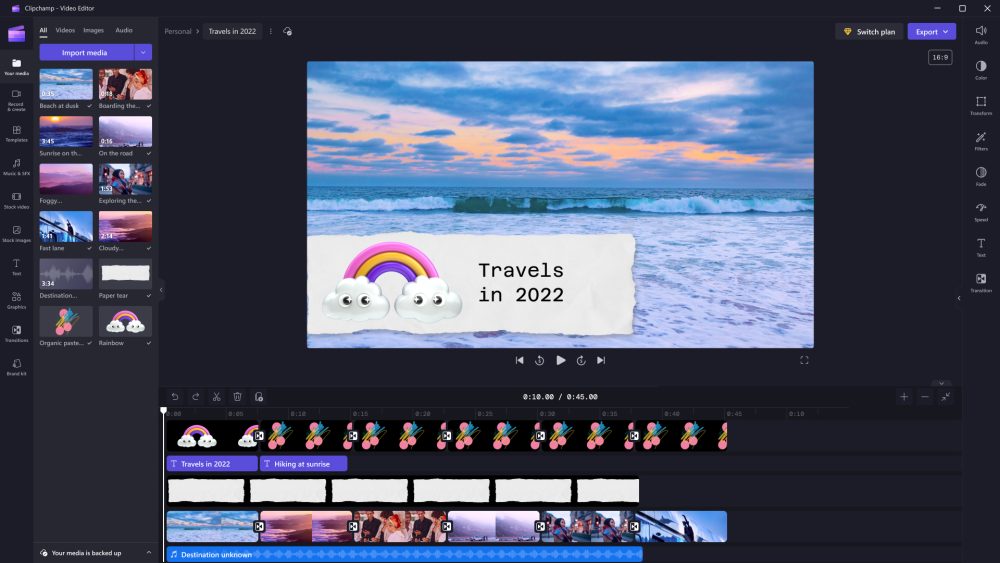Click the split scissors tool
Image resolution: width=1000 pixels, height=563 pixels.
(216, 397)
